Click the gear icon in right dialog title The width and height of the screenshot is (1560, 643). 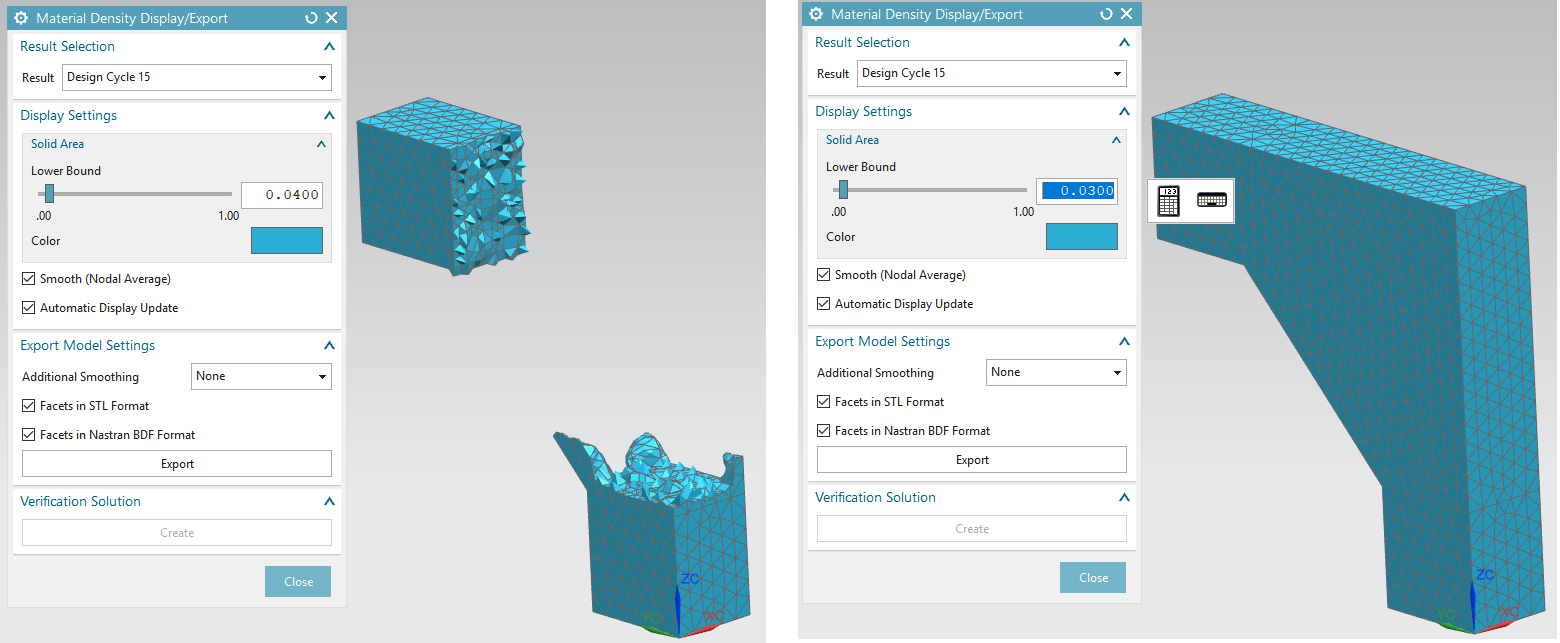(816, 14)
